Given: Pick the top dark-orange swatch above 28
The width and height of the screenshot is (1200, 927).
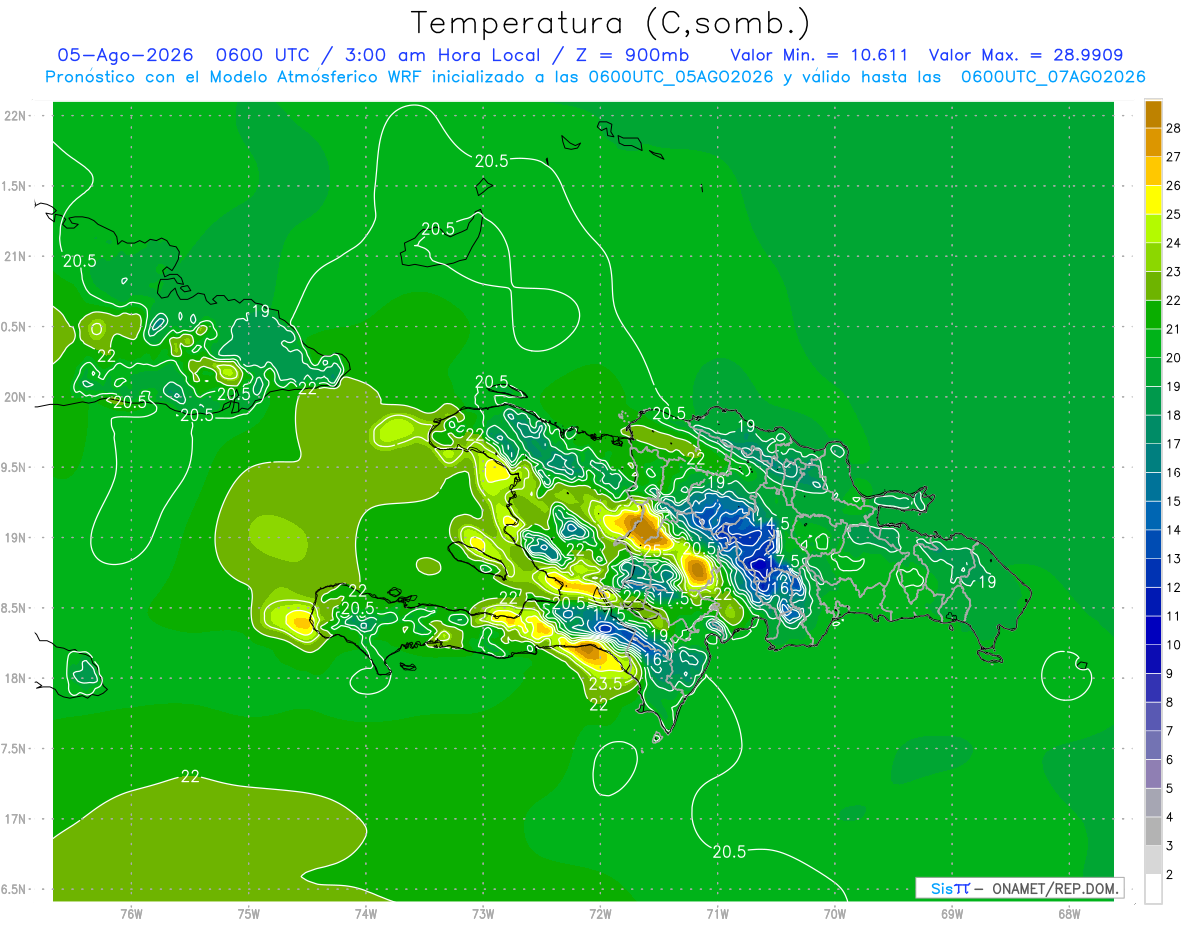Looking at the screenshot, I should (1153, 114).
